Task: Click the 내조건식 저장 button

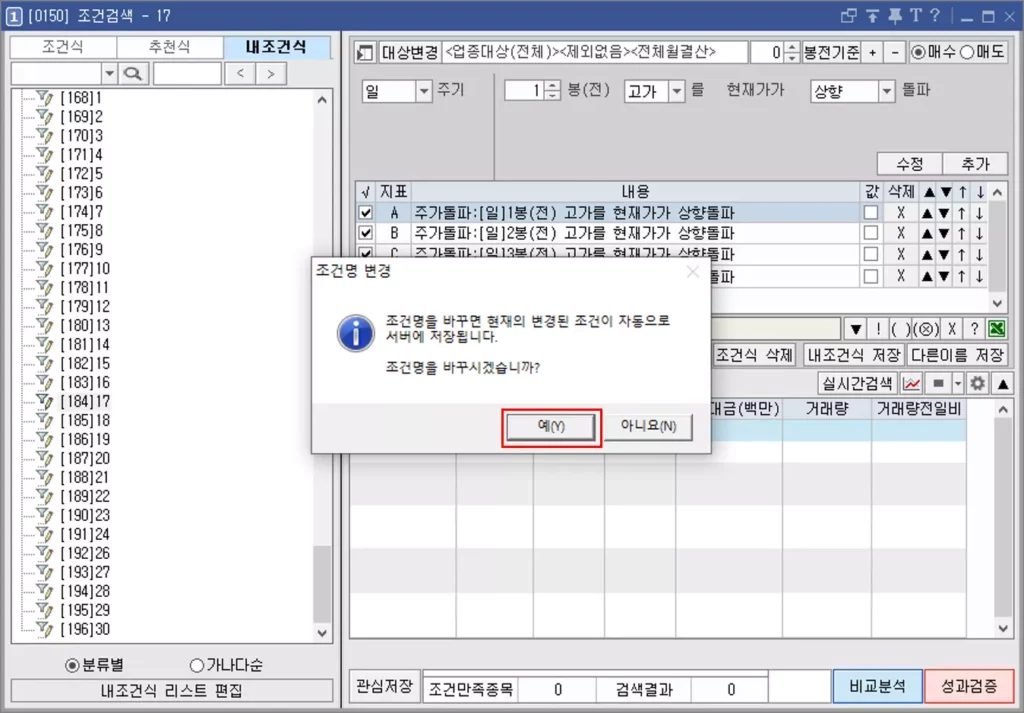Action: pos(854,355)
